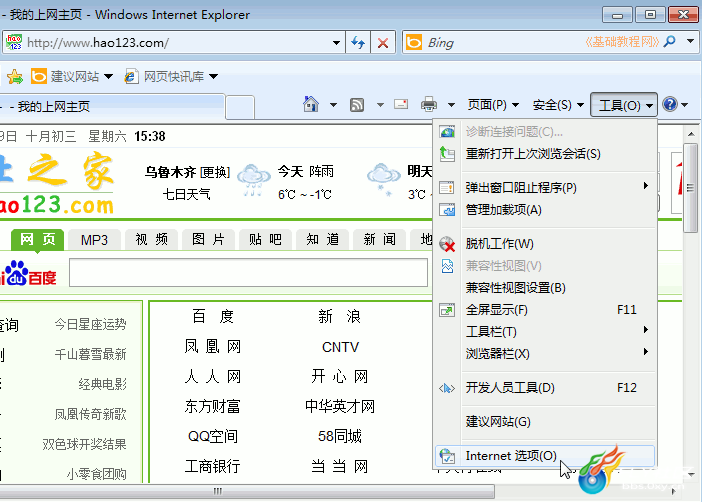702x502 pixels.
Task: Select the 贴吧 search tab
Action: (265, 240)
